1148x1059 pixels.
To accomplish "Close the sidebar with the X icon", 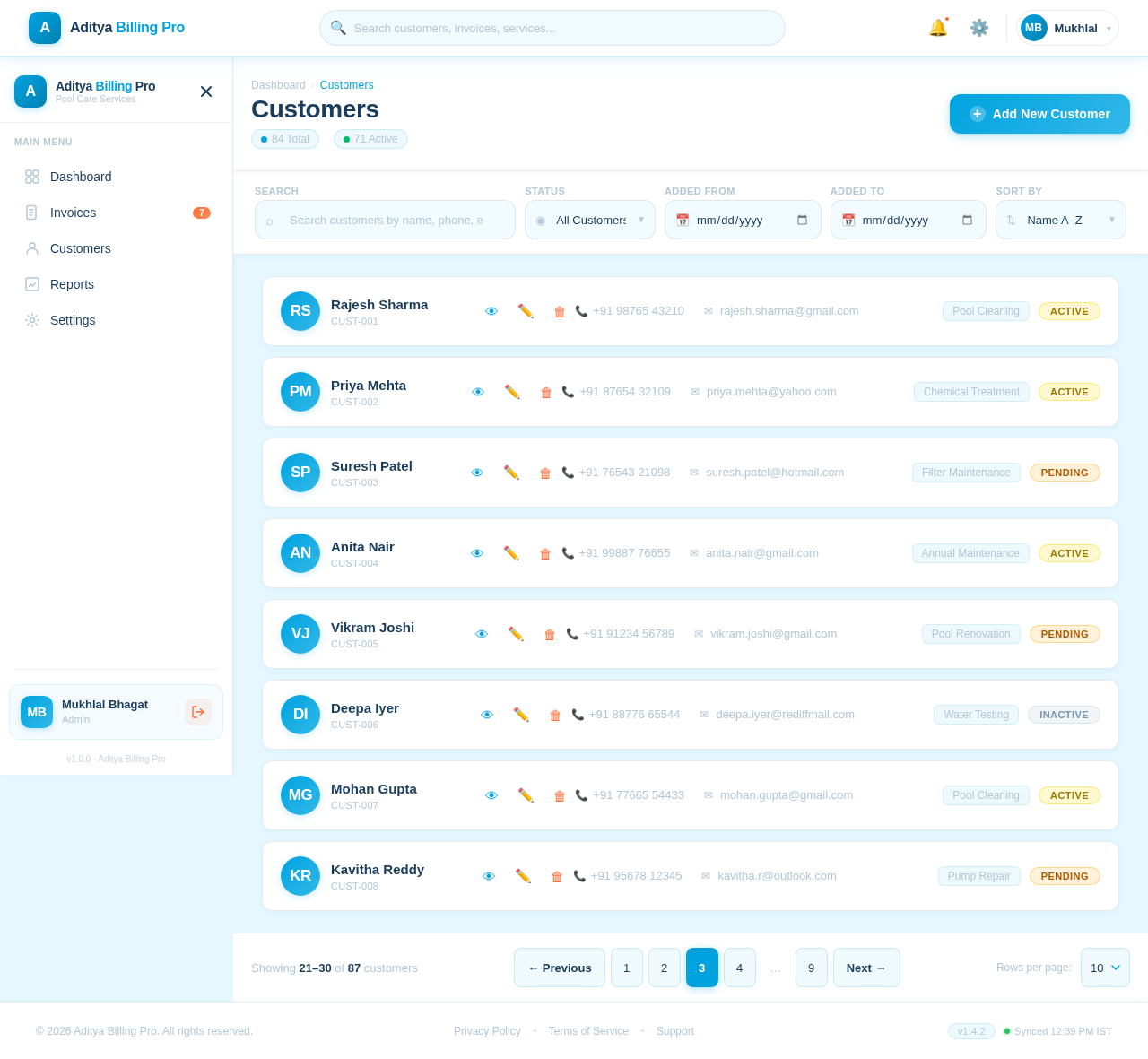I will (x=206, y=91).
